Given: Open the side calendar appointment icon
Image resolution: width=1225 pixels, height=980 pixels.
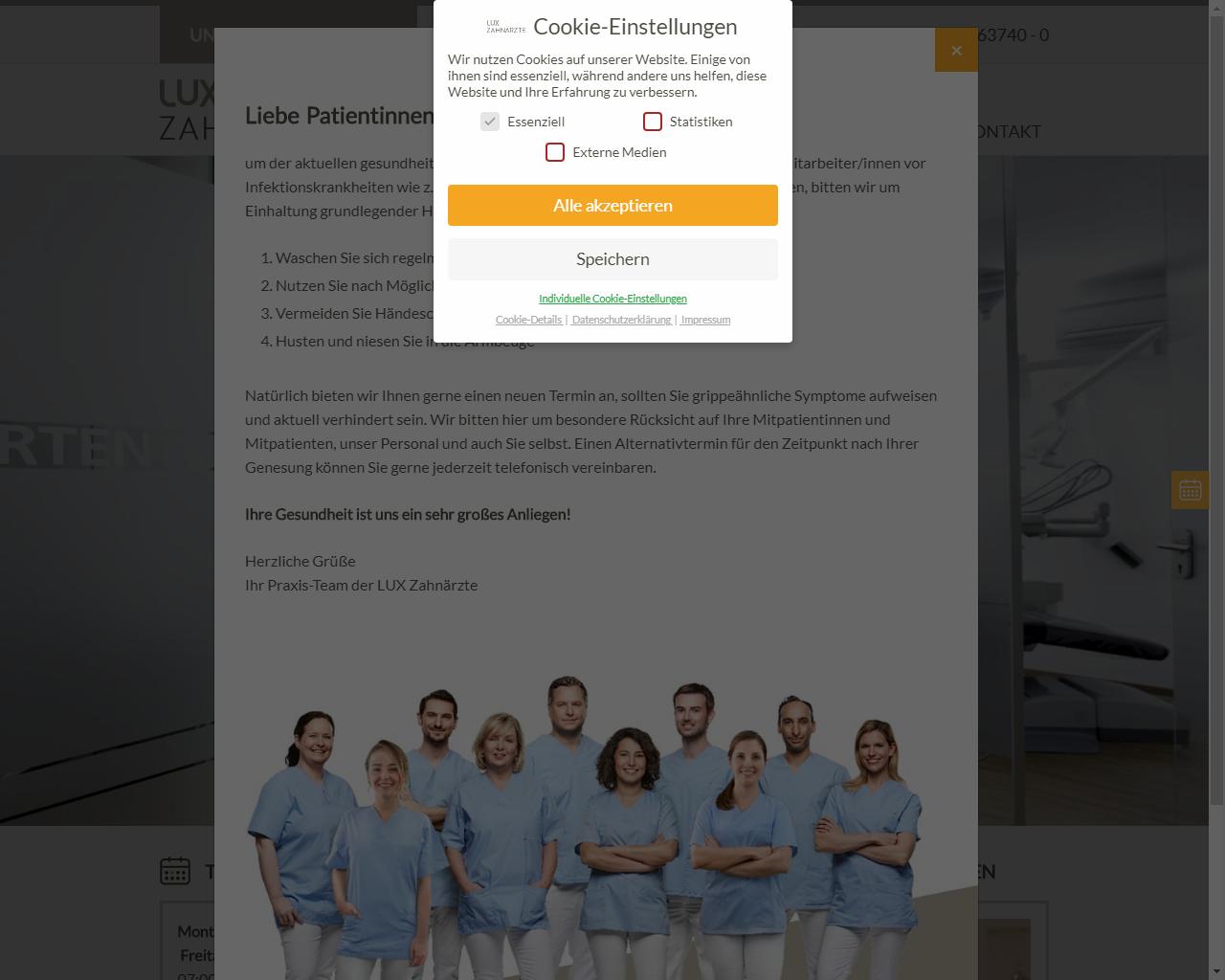Looking at the screenshot, I should point(1190,490).
